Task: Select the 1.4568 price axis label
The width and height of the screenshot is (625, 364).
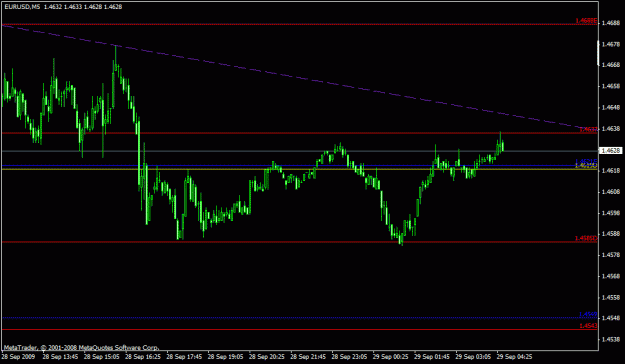Action: (x=611, y=276)
